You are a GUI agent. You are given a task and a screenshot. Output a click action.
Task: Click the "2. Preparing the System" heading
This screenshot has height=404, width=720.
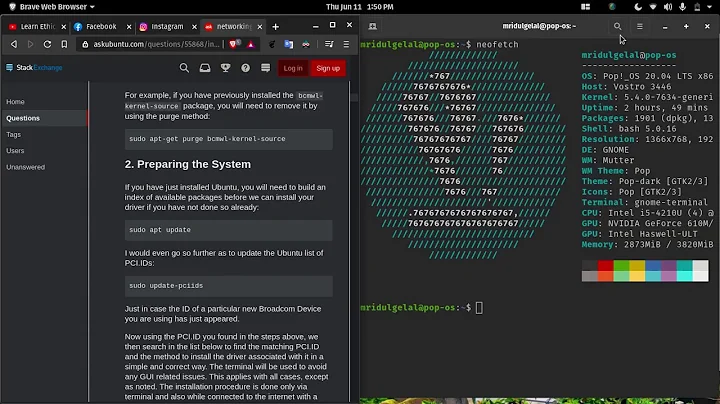[x=188, y=164]
